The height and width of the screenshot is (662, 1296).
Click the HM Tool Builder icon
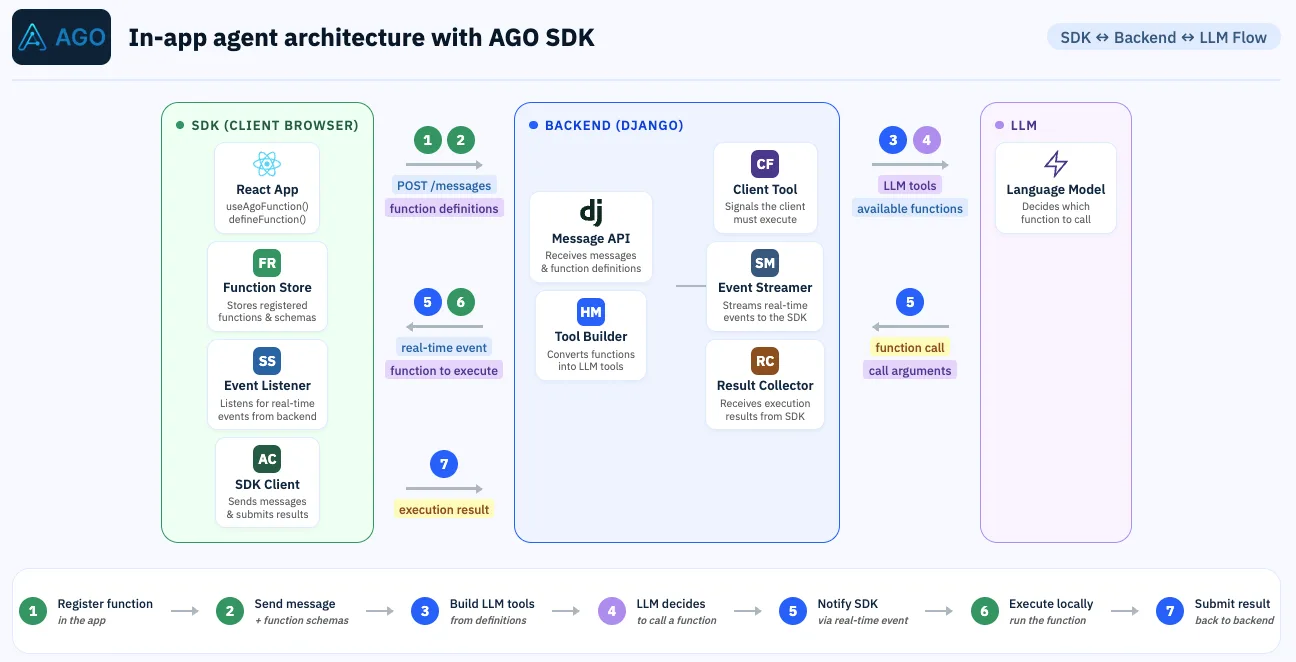click(x=591, y=312)
